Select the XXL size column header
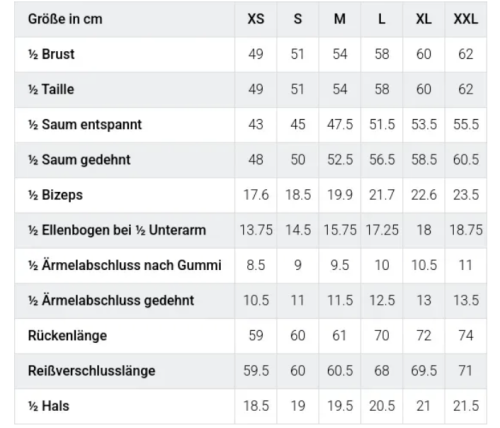Viewport: 500px width, 428px height. [466, 19]
